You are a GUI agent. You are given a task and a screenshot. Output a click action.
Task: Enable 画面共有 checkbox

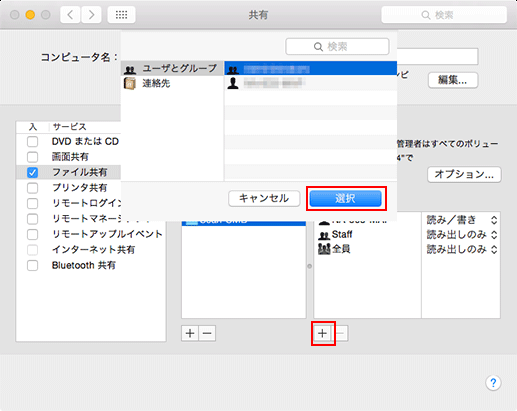tap(32, 157)
